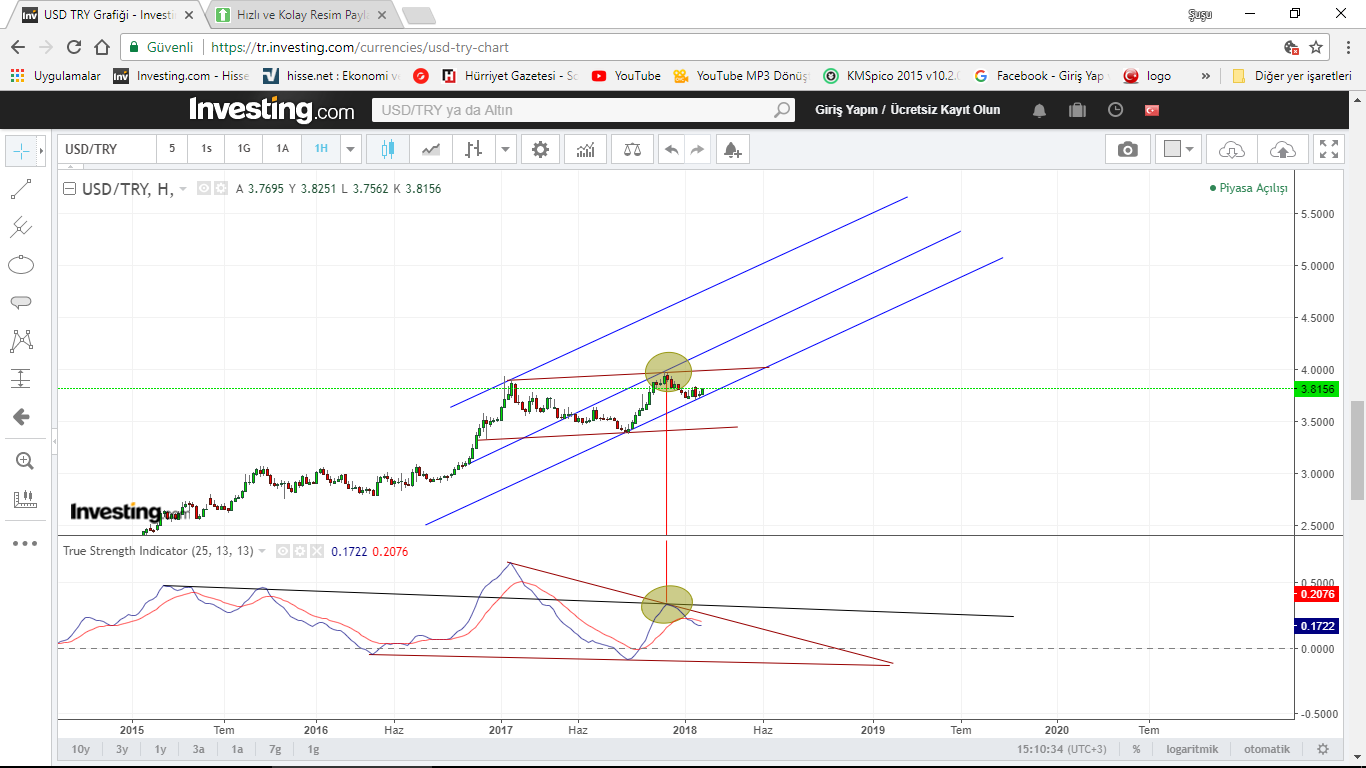The height and width of the screenshot is (768, 1366).
Task: Toggle visibility of USD/TRY series
Action: click(x=204, y=188)
